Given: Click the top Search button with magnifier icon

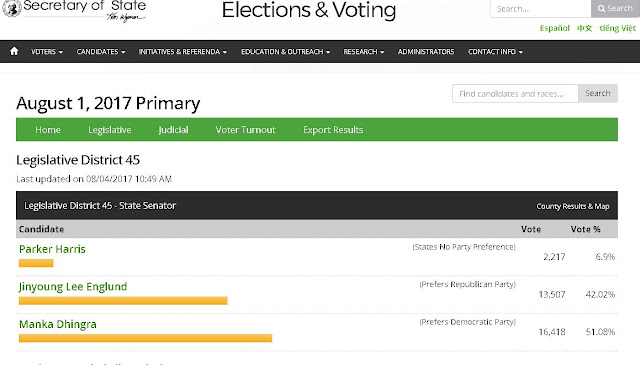Looking at the screenshot, I should coord(615,9).
